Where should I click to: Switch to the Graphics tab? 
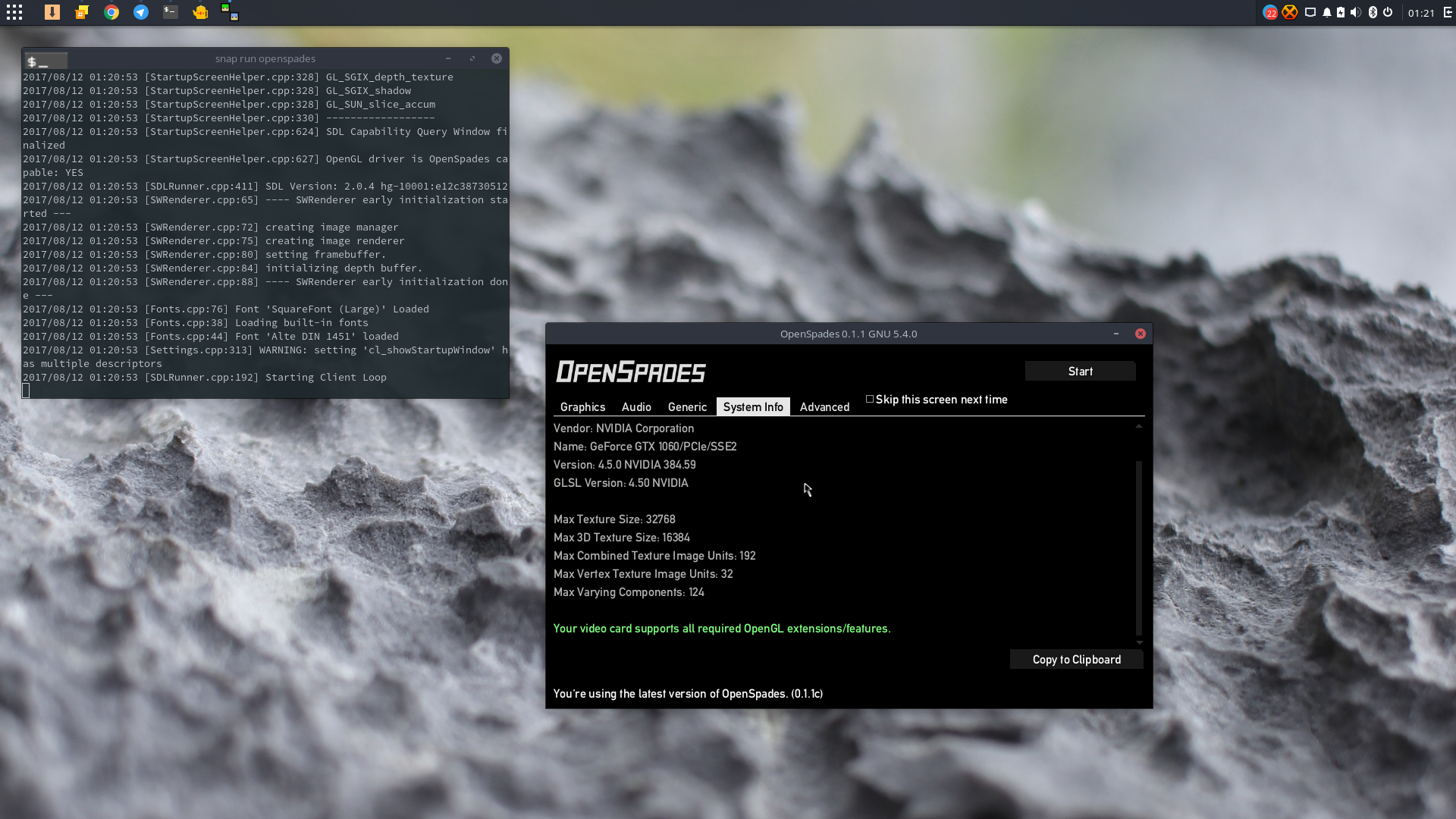(582, 407)
